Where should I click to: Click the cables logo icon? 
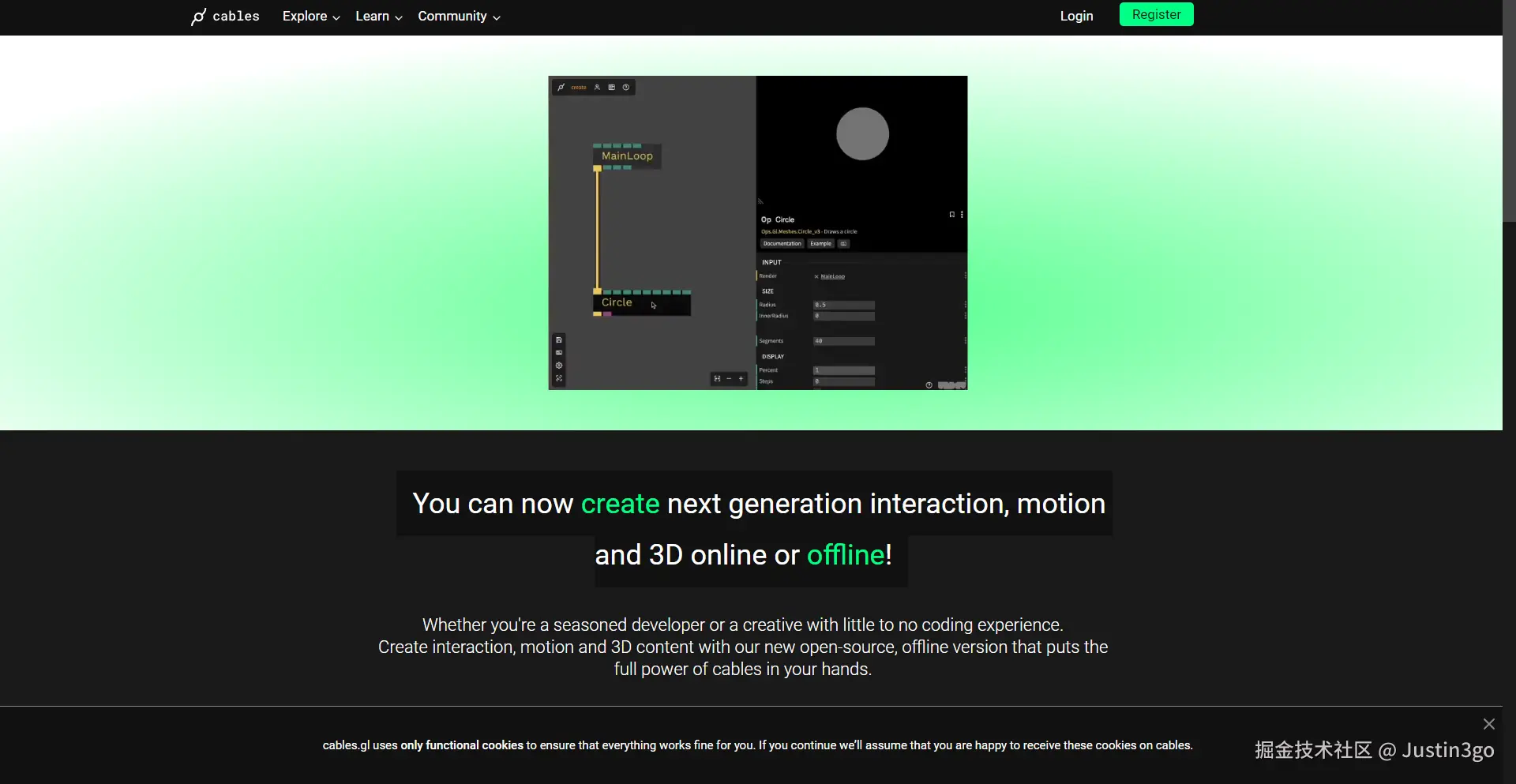198,17
